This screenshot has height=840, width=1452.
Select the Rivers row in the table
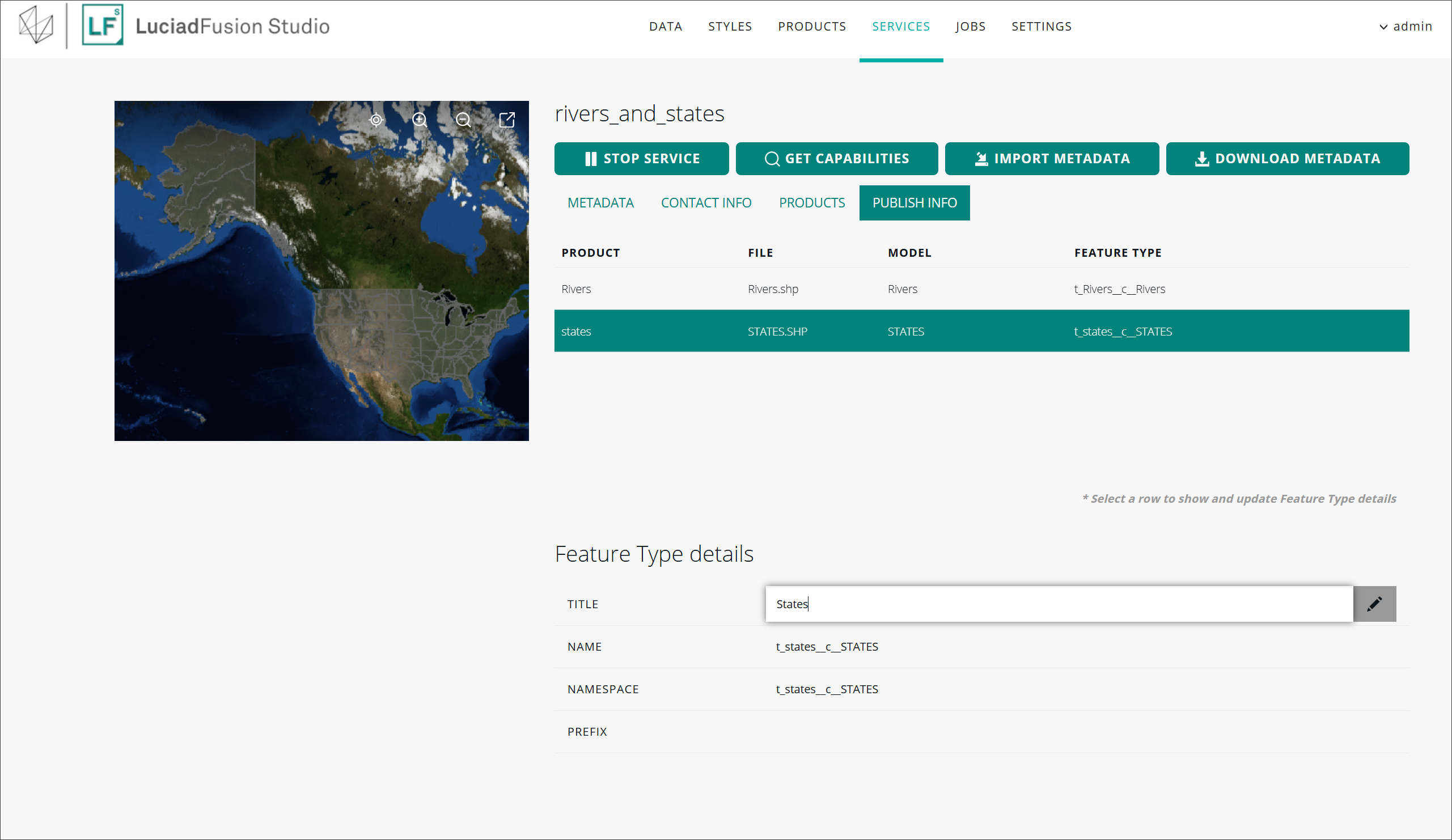tap(980, 289)
